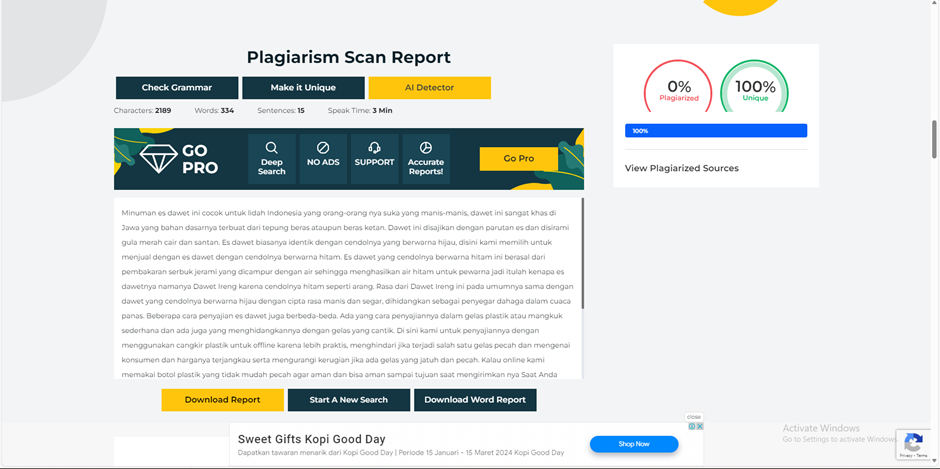This screenshot has height=469, width=940.
Task: Click the Characters: 2189 count
Action: (x=143, y=111)
